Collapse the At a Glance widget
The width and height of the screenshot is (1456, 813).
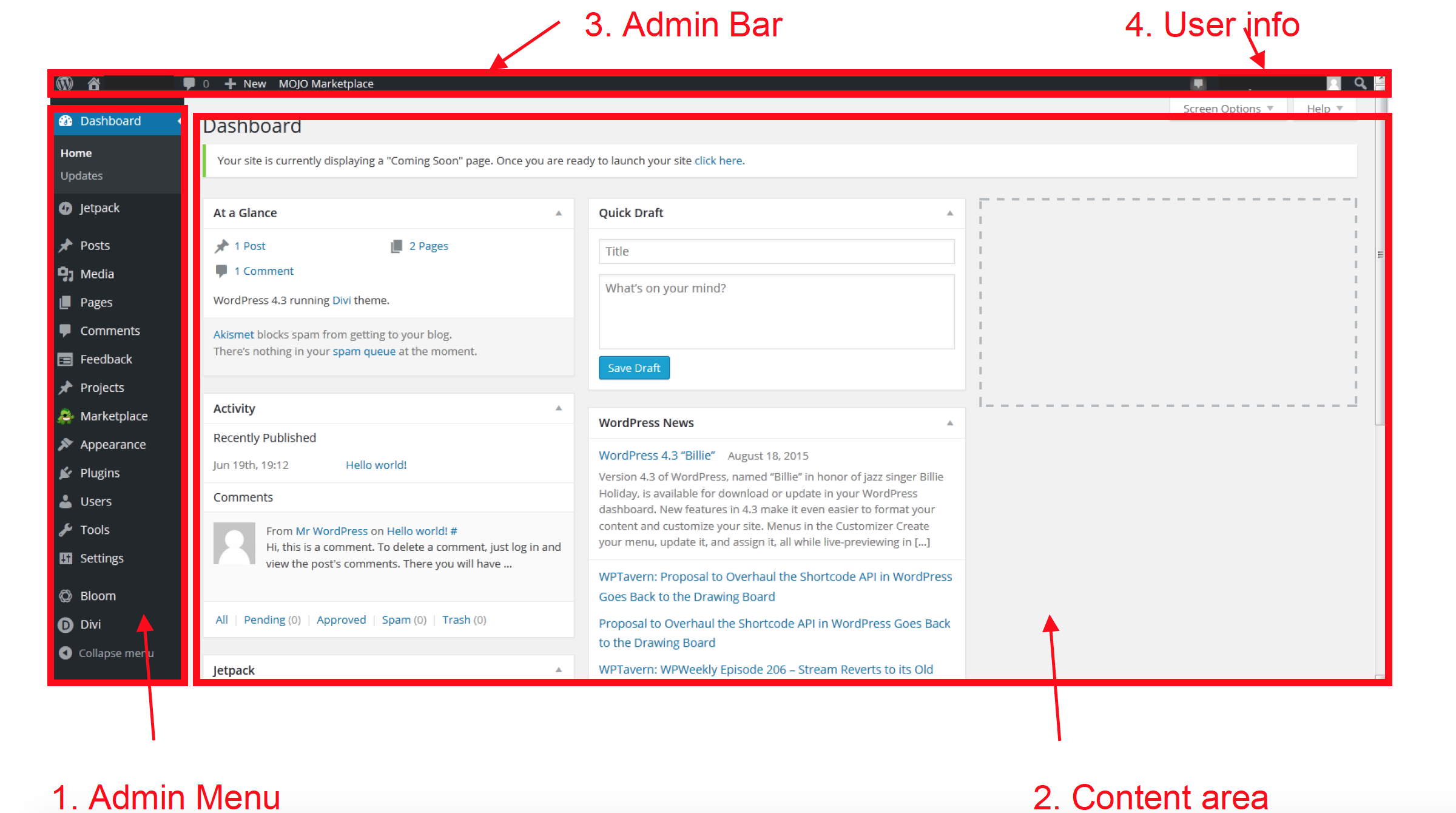coord(559,214)
